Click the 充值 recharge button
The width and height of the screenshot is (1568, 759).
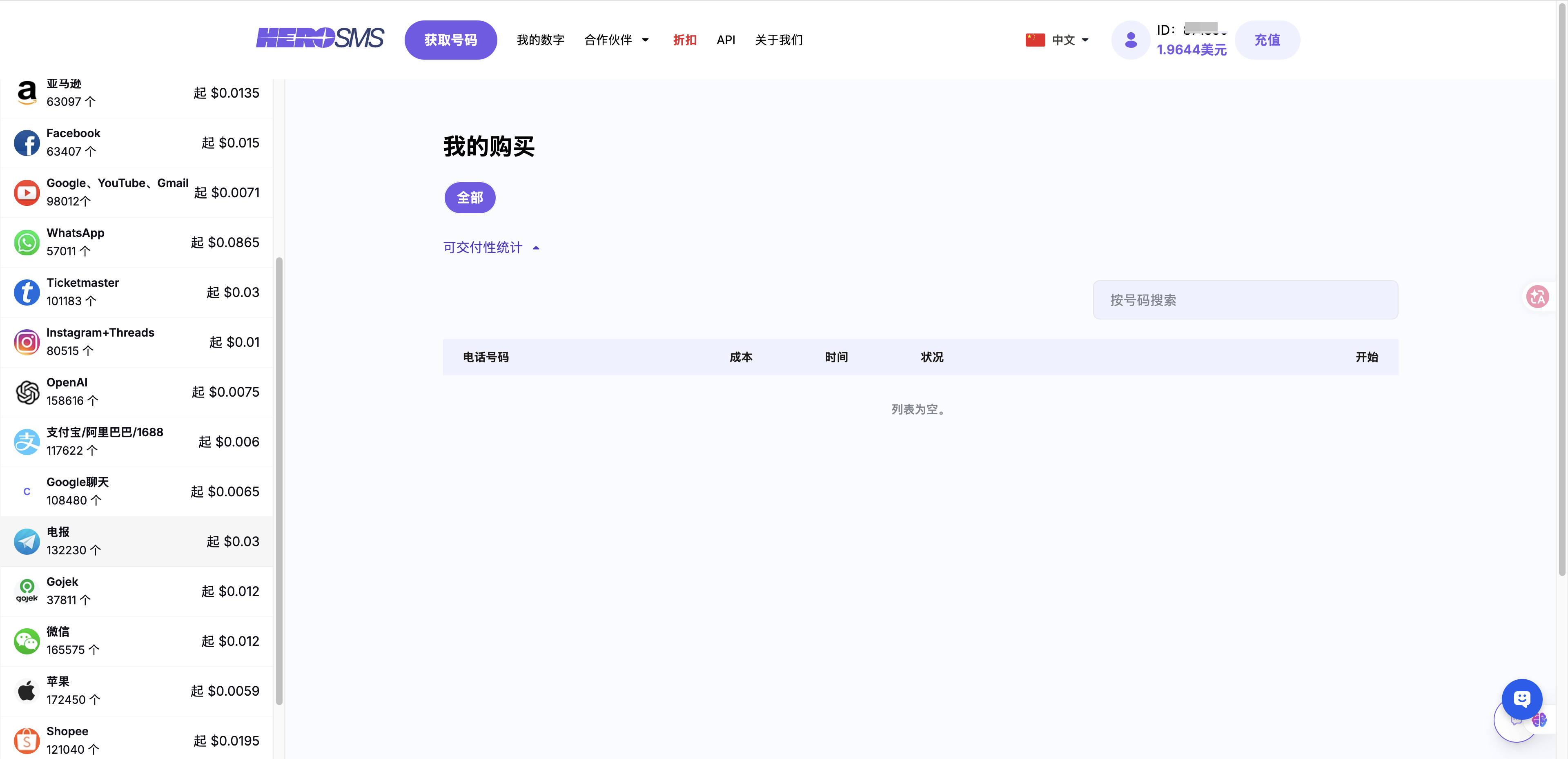click(x=1267, y=40)
